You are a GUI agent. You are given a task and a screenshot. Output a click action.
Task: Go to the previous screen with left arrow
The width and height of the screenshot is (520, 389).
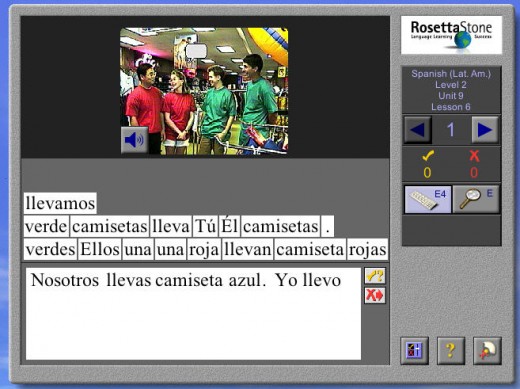418,130
